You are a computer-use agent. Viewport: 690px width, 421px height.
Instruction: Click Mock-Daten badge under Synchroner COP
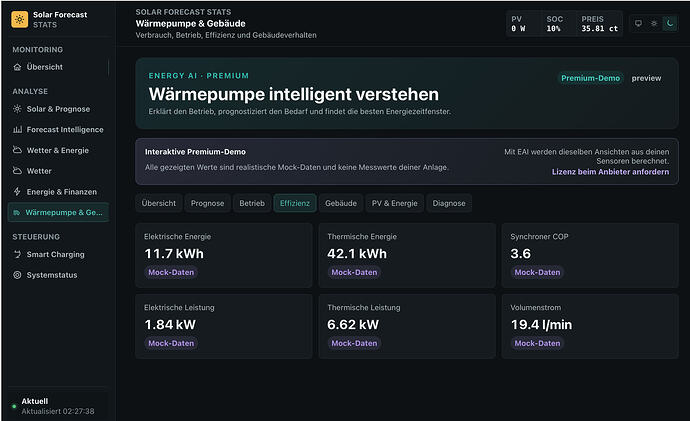537,272
